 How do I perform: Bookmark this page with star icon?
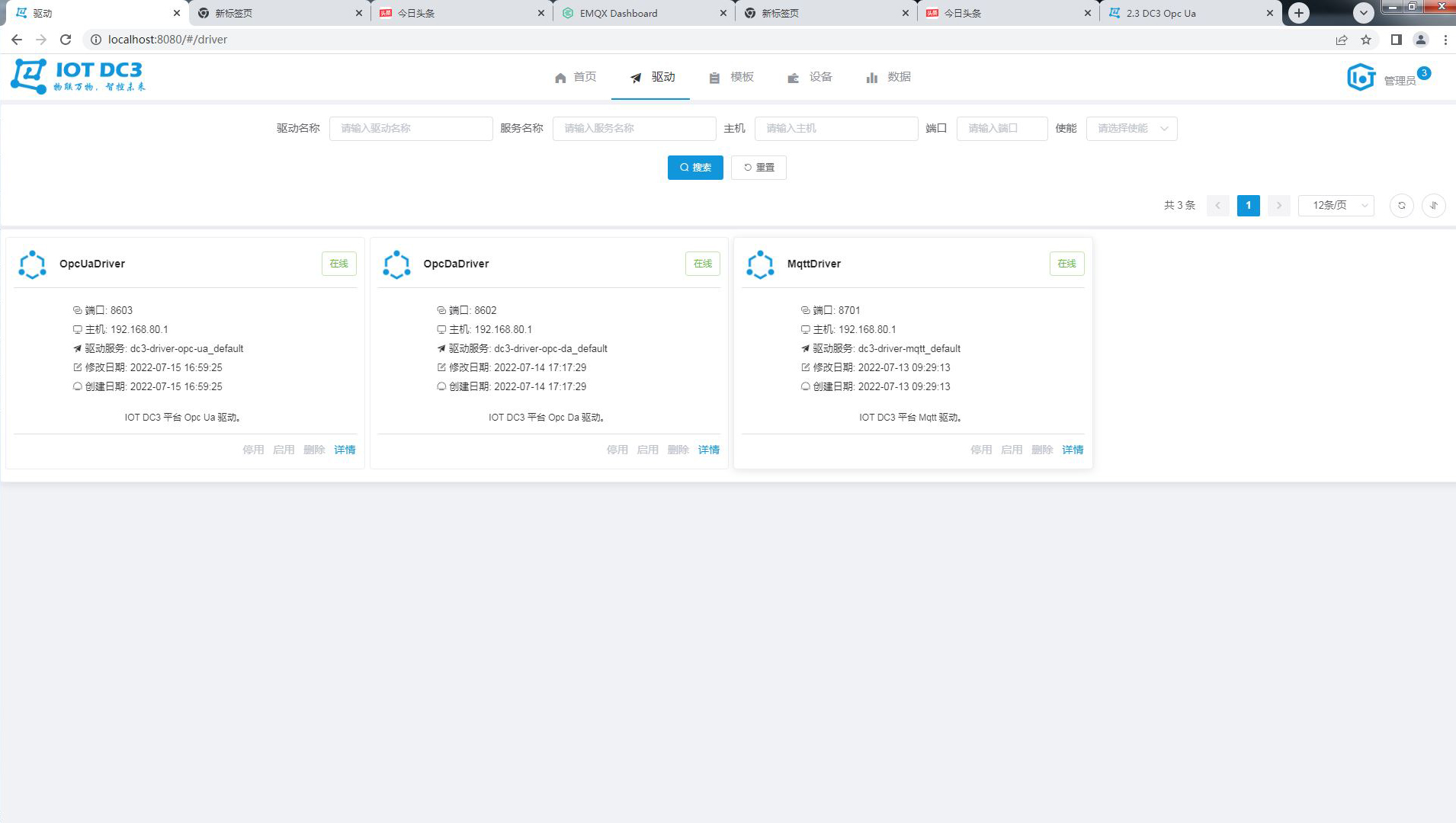click(x=1366, y=40)
